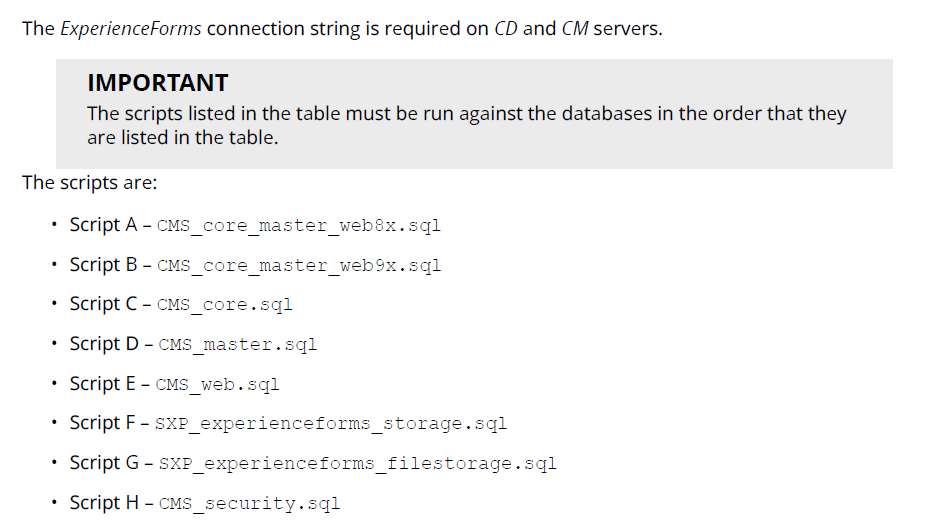Click the italic CM server abbreviation

pos(575,28)
